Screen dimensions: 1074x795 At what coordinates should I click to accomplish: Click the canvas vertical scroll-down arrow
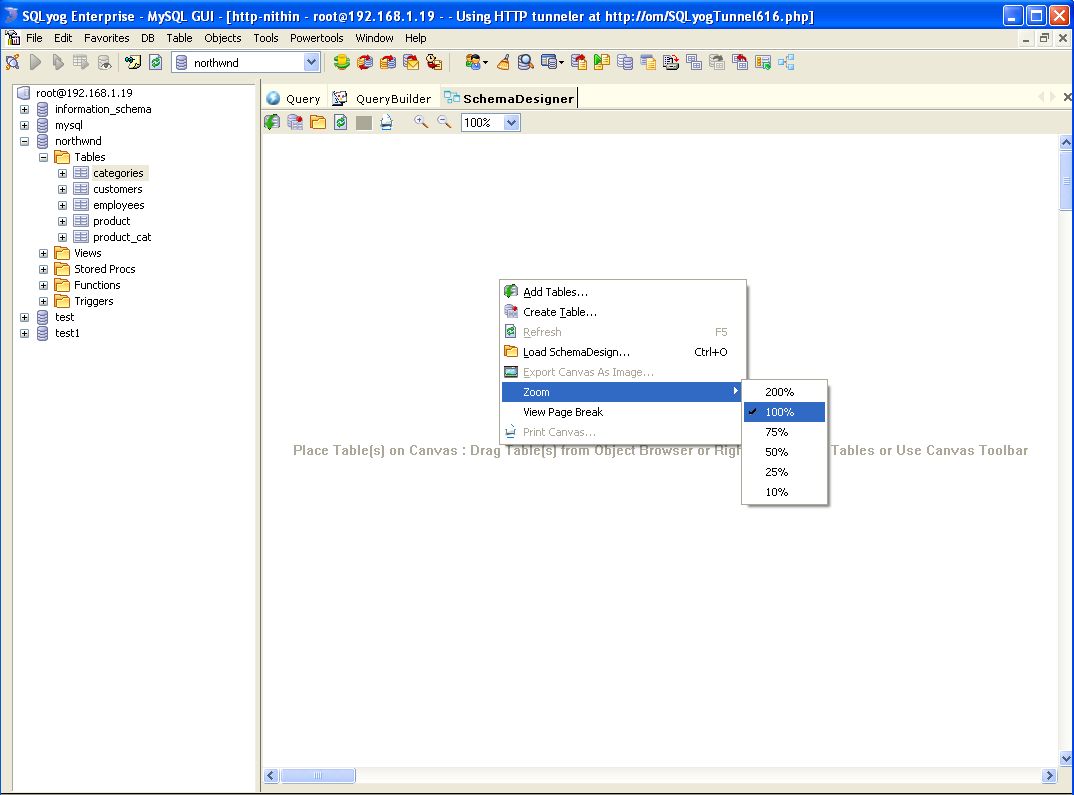[1066, 758]
